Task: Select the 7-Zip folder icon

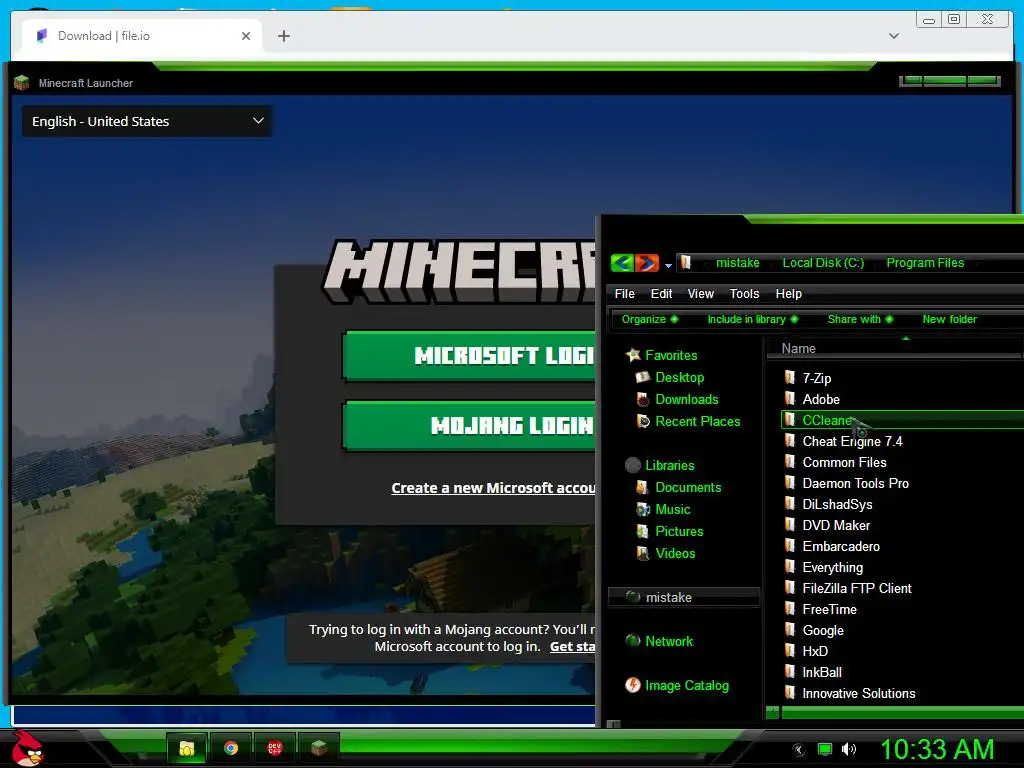Action: pyautogui.click(x=790, y=377)
